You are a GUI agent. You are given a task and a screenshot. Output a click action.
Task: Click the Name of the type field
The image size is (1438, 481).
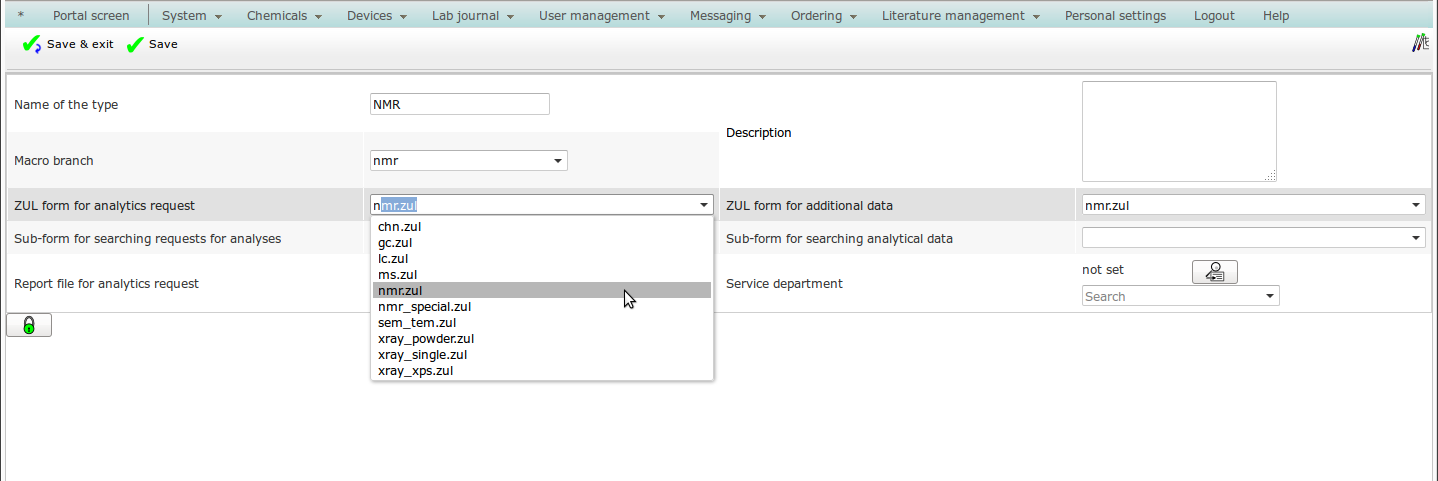(x=460, y=104)
